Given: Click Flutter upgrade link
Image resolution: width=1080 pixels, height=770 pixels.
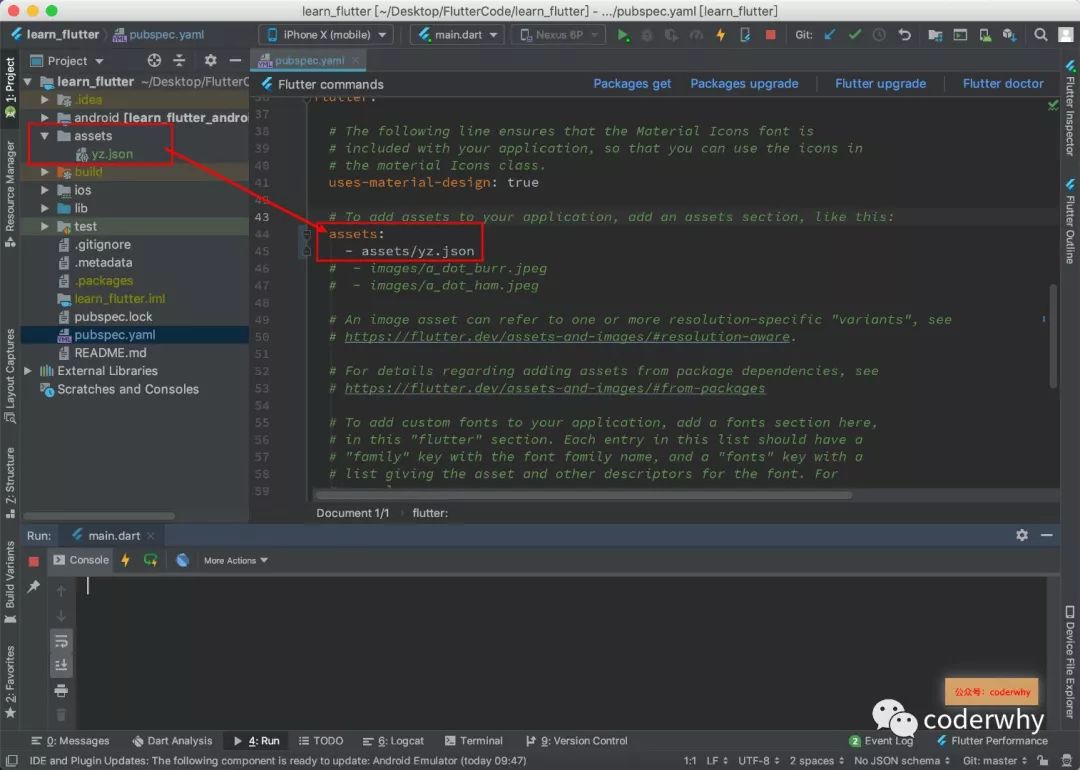Looking at the screenshot, I should coord(880,83).
